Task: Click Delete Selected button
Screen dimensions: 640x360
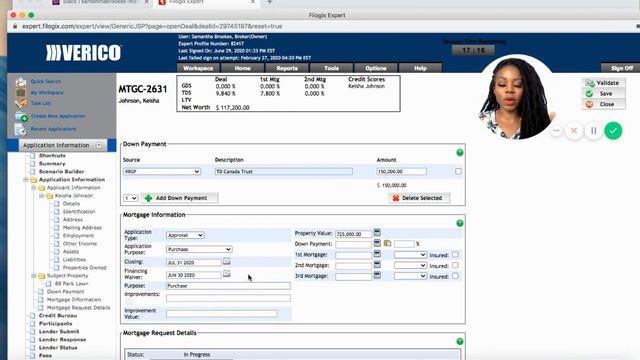Action: point(419,198)
